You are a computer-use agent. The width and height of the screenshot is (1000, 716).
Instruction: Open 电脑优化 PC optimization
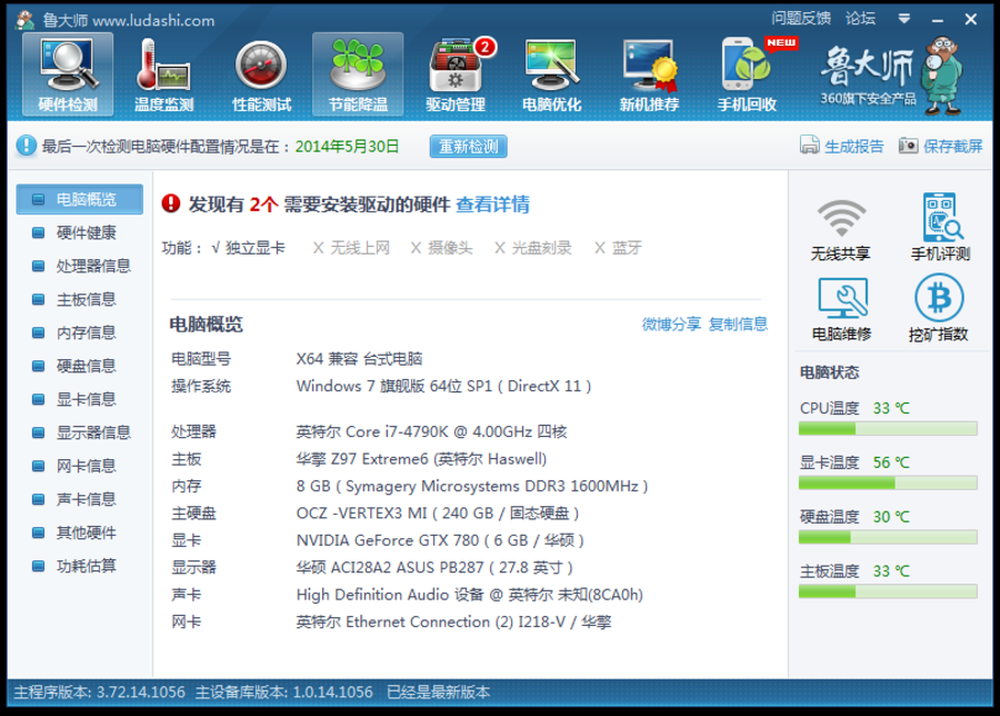(552, 75)
